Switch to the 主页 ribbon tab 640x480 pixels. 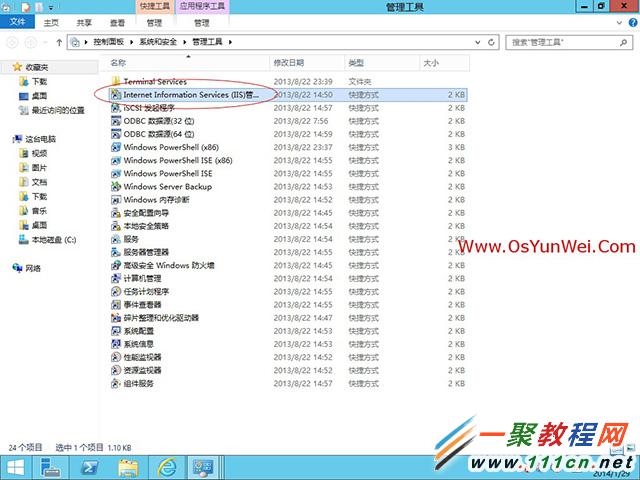51,23
